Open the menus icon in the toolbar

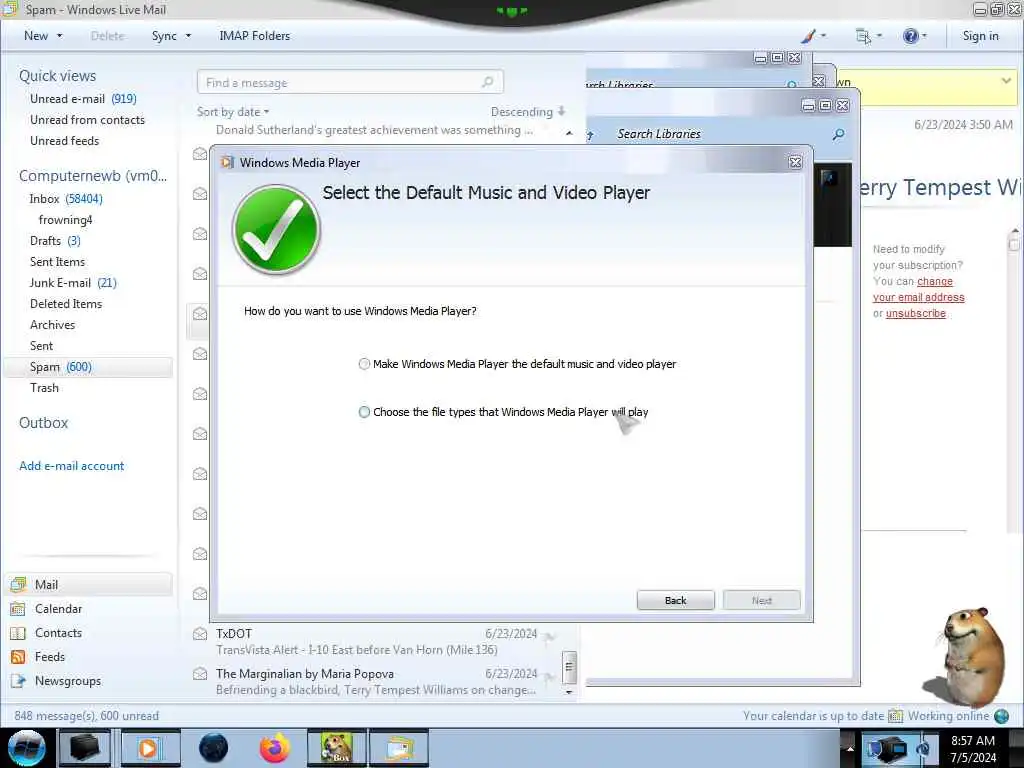(869, 36)
